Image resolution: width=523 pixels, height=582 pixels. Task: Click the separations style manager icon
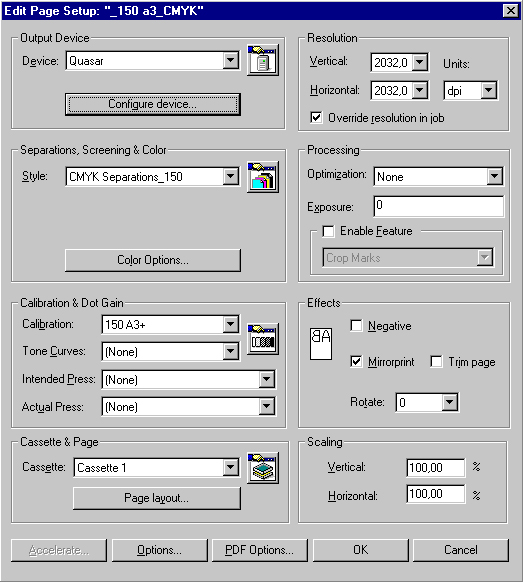(263, 177)
